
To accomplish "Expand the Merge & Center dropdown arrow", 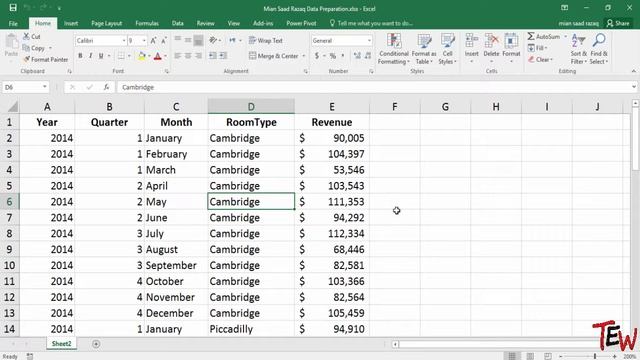I will pos(304,56).
